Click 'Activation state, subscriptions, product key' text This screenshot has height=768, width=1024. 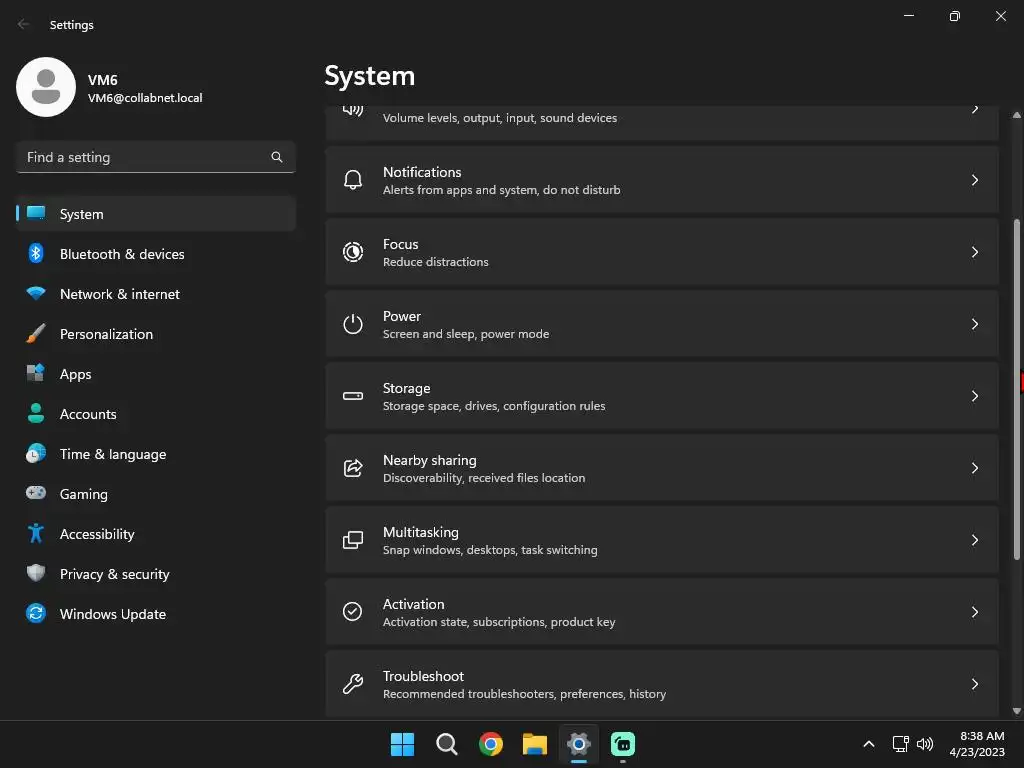click(499, 622)
